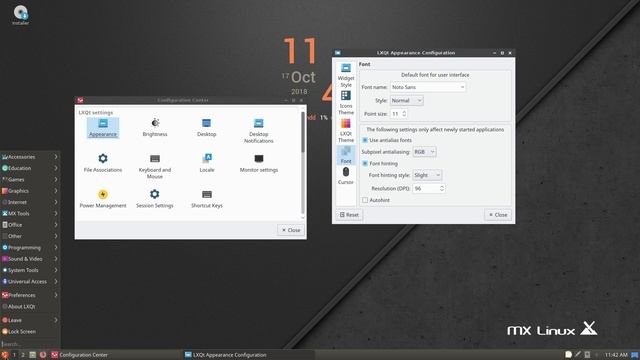Image resolution: width=640 pixels, height=360 pixels.
Task: Expand the Internet menu category
Action: pyautogui.click(x=30, y=202)
